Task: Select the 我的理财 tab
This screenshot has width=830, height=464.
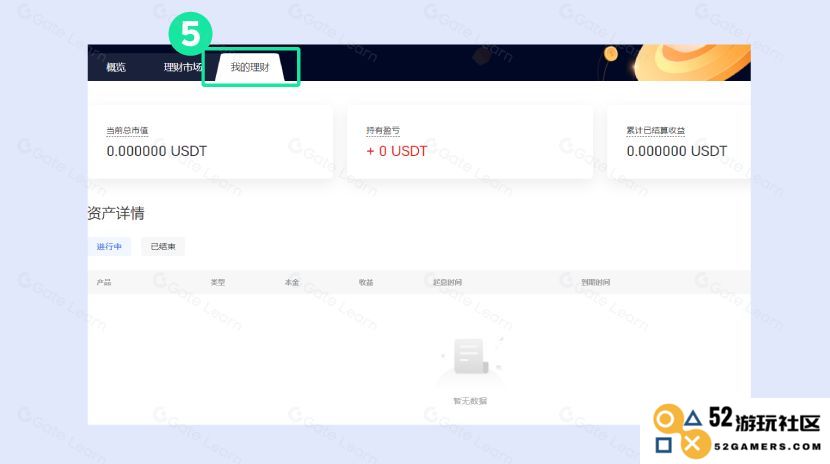Action: point(250,67)
